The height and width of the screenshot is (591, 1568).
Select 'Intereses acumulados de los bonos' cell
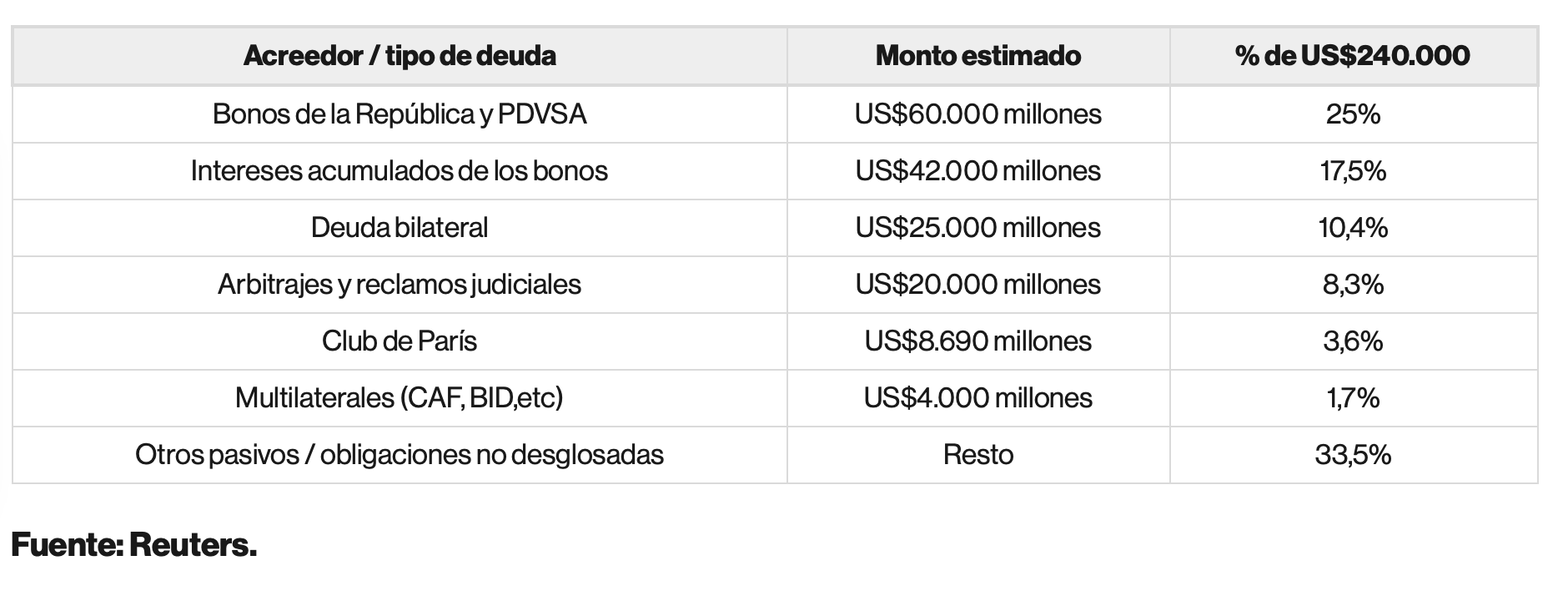(400, 170)
